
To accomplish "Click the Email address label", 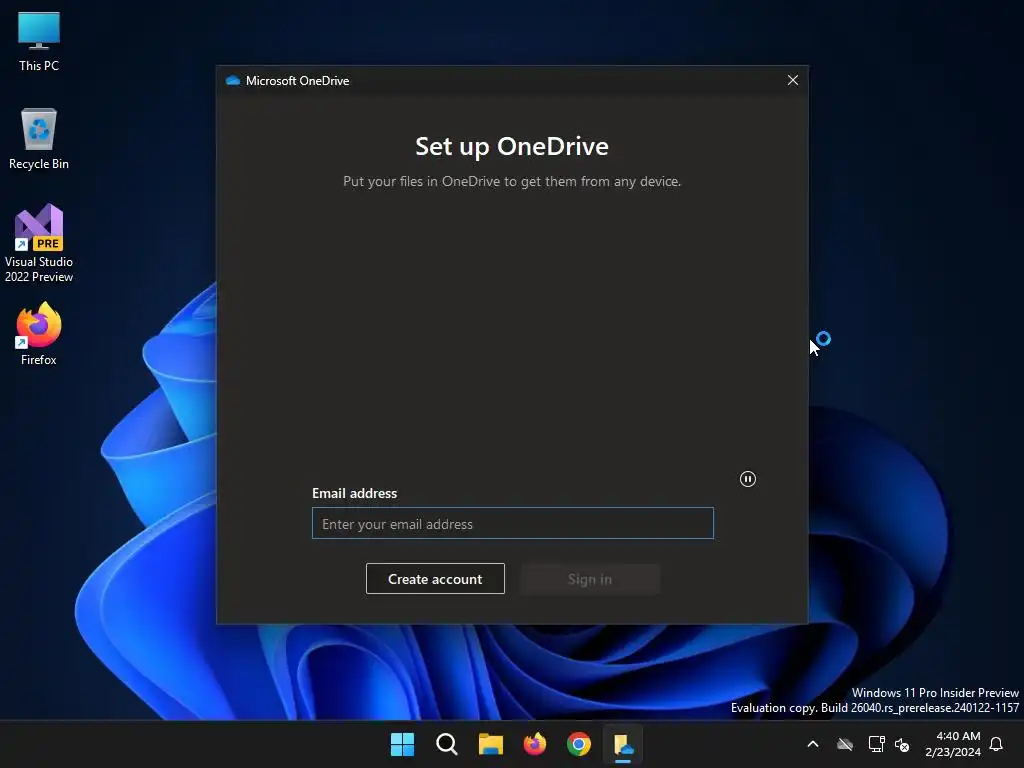I will [x=355, y=493].
